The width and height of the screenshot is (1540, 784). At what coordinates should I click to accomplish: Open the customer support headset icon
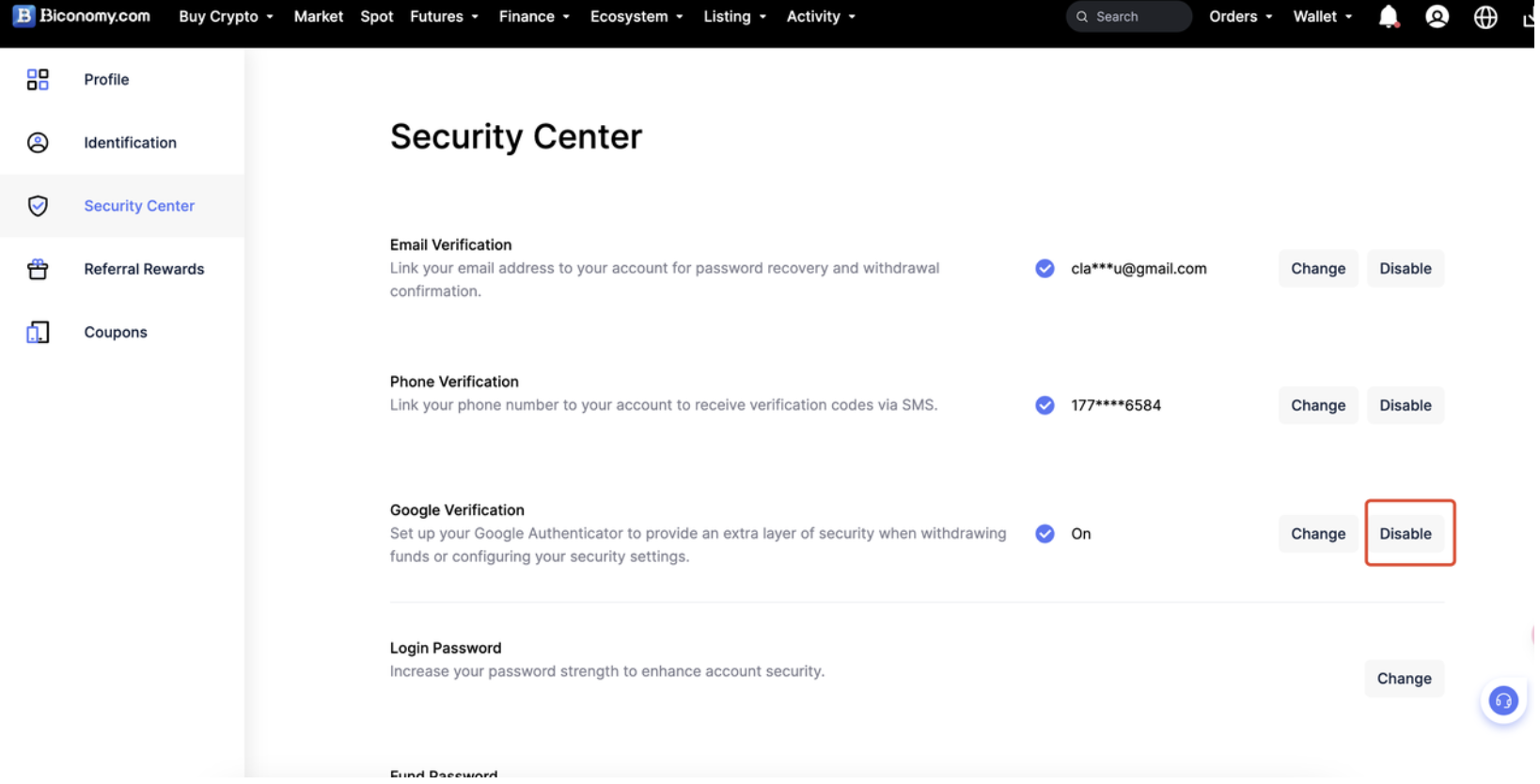[1502, 701]
